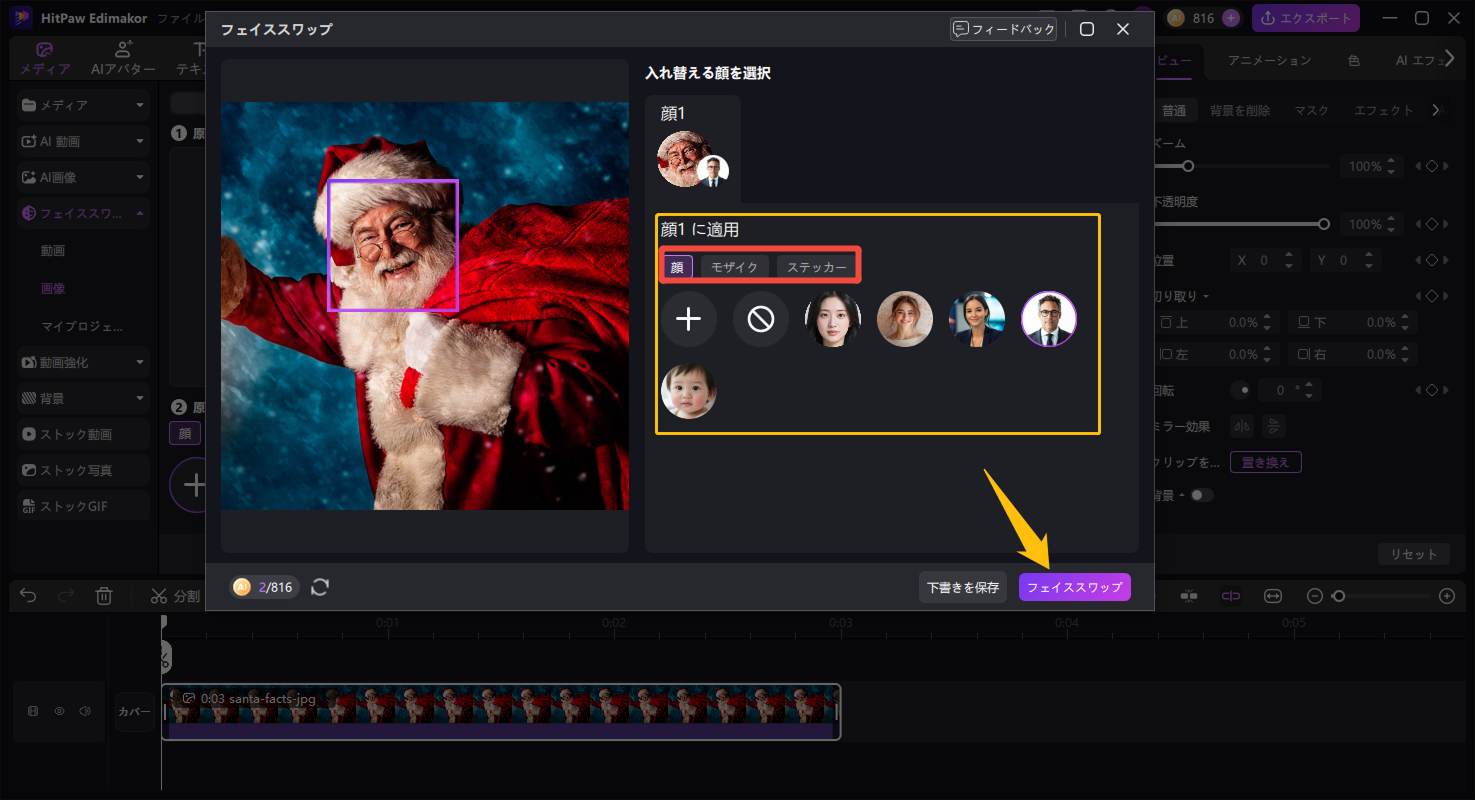Click the refresh credits icon
The width and height of the screenshot is (1475, 800).
[320, 587]
